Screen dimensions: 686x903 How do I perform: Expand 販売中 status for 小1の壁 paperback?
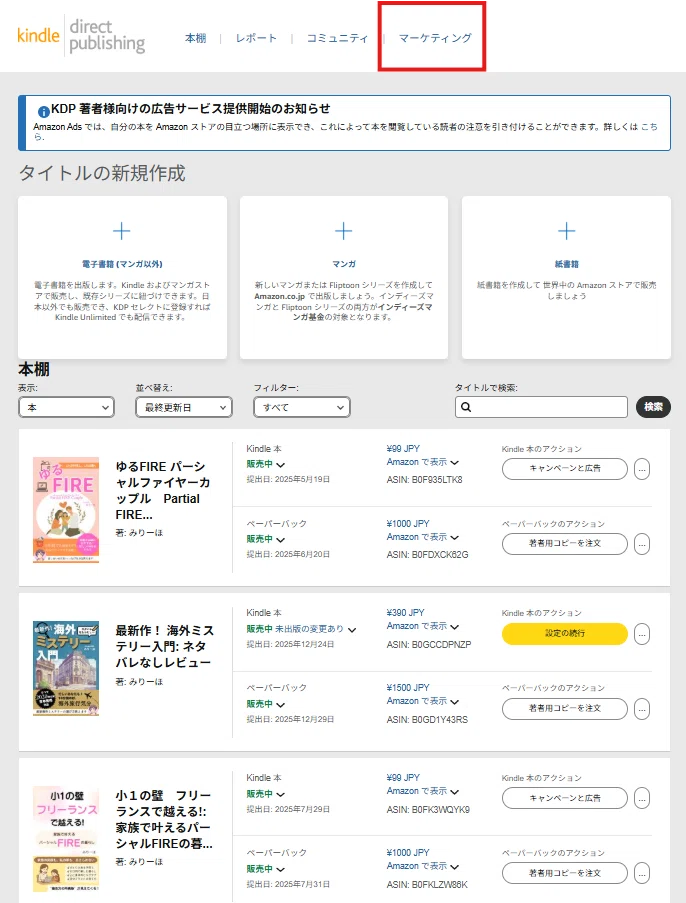(266, 868)
